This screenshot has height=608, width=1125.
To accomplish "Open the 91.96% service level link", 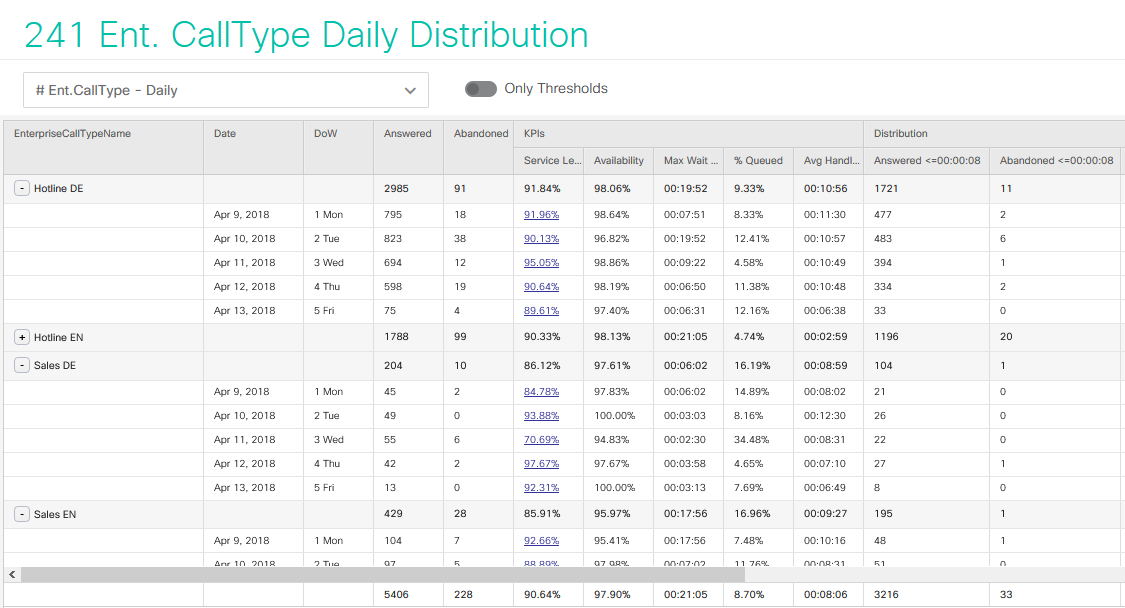I will pos(542,215).
